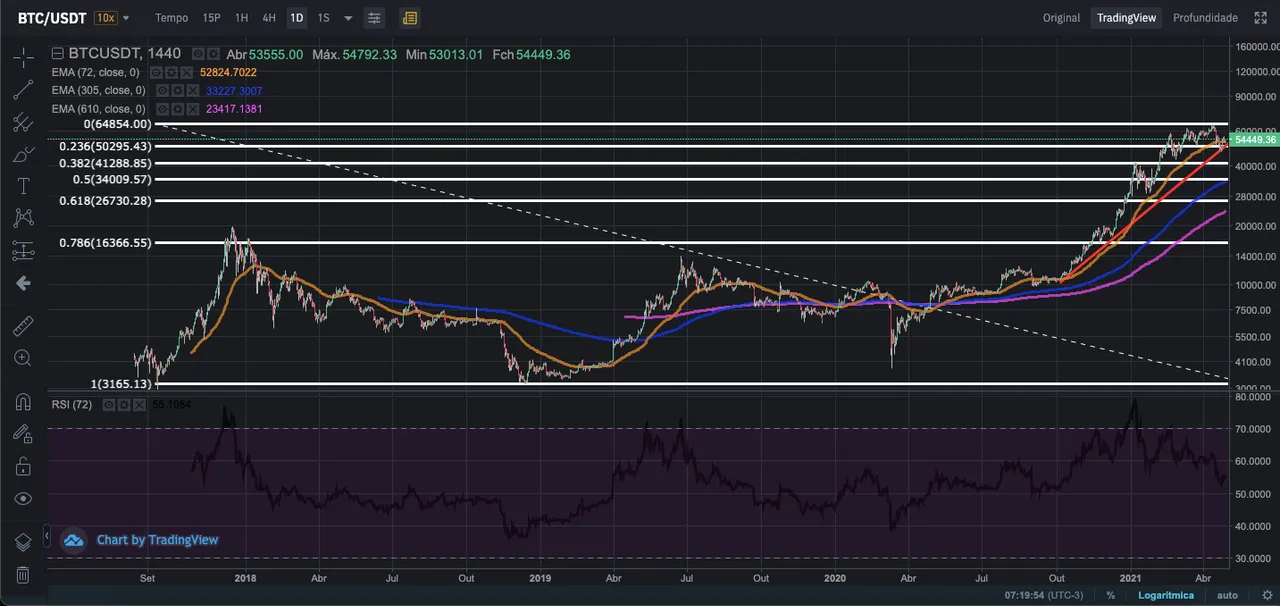Enter fullscreen chart mode
Screen dimensions: 1280x606
1260,18
